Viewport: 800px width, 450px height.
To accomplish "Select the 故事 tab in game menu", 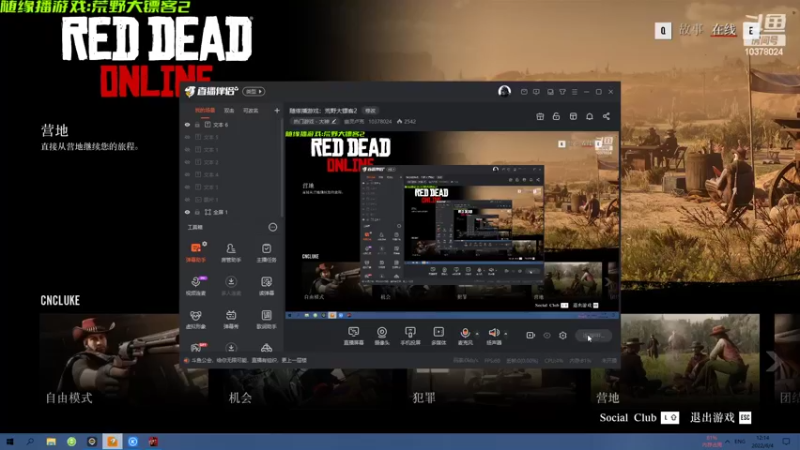I will click(691, 30).
